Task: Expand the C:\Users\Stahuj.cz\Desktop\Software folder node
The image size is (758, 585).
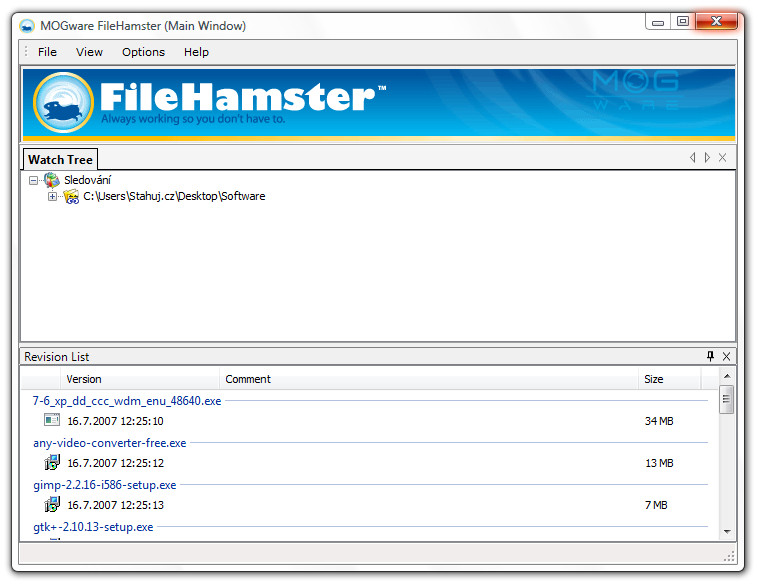Action: tap(52, 196)
